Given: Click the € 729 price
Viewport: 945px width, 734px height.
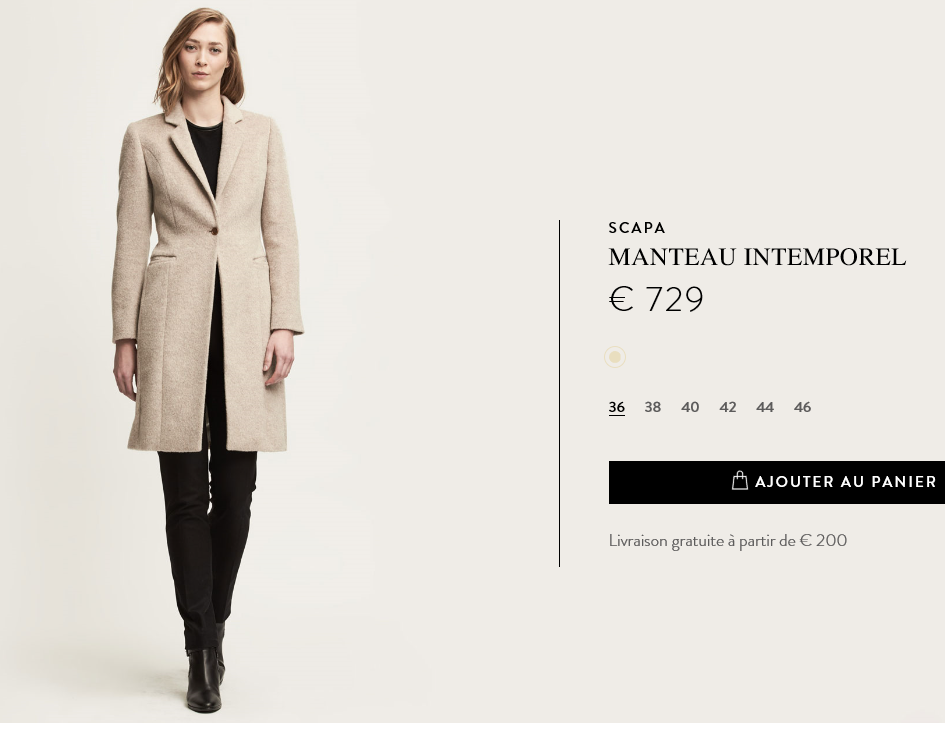Looking at the screenshot, I should (x=656, y=299).
